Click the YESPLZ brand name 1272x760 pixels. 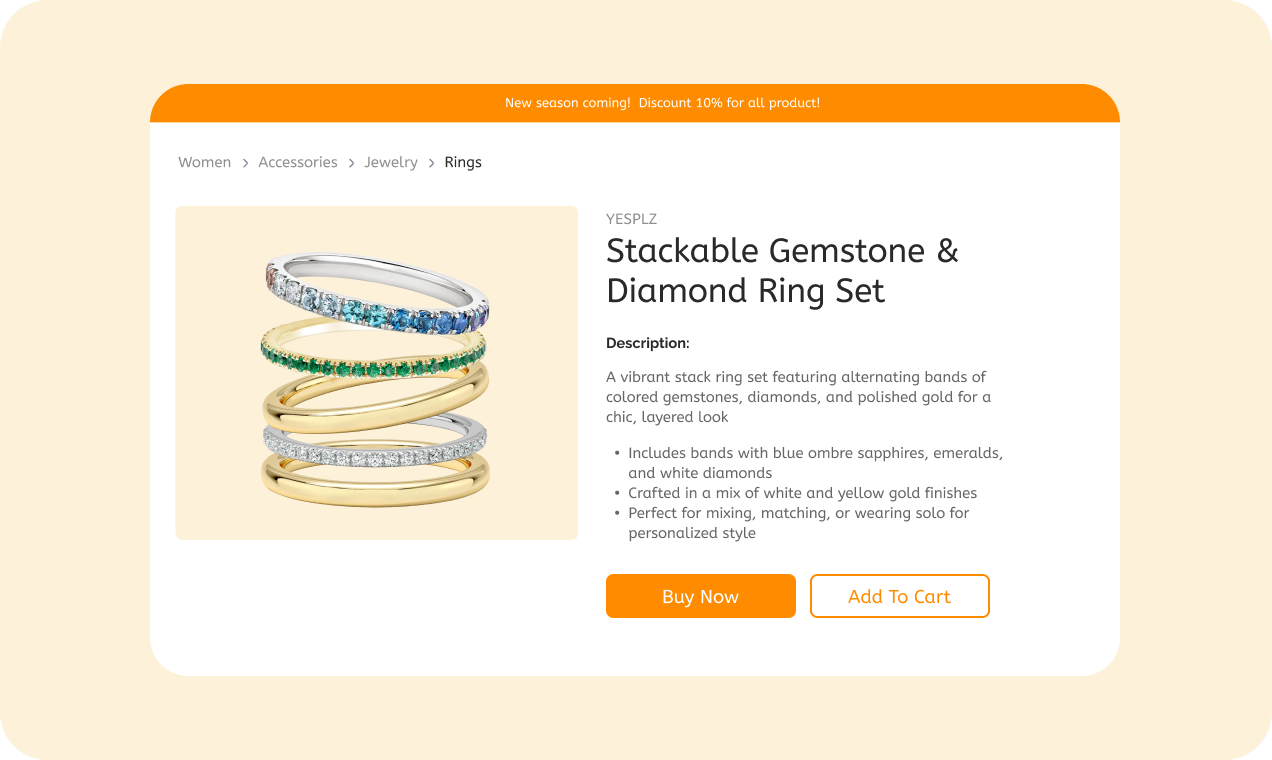[x=631, y=219]
